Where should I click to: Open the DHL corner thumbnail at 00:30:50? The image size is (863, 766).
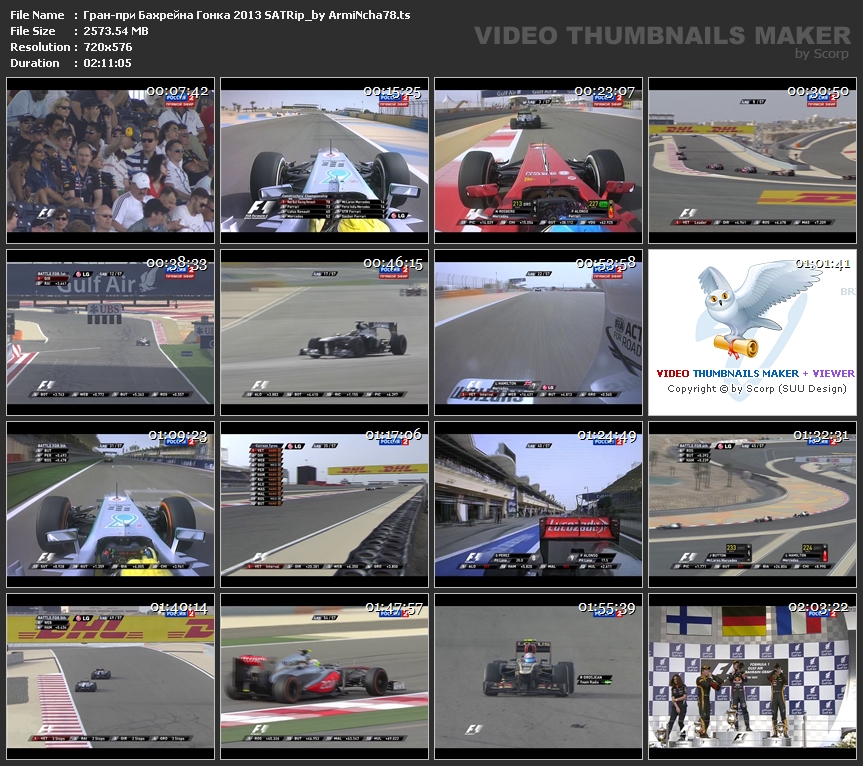click(x=752, y=160)
